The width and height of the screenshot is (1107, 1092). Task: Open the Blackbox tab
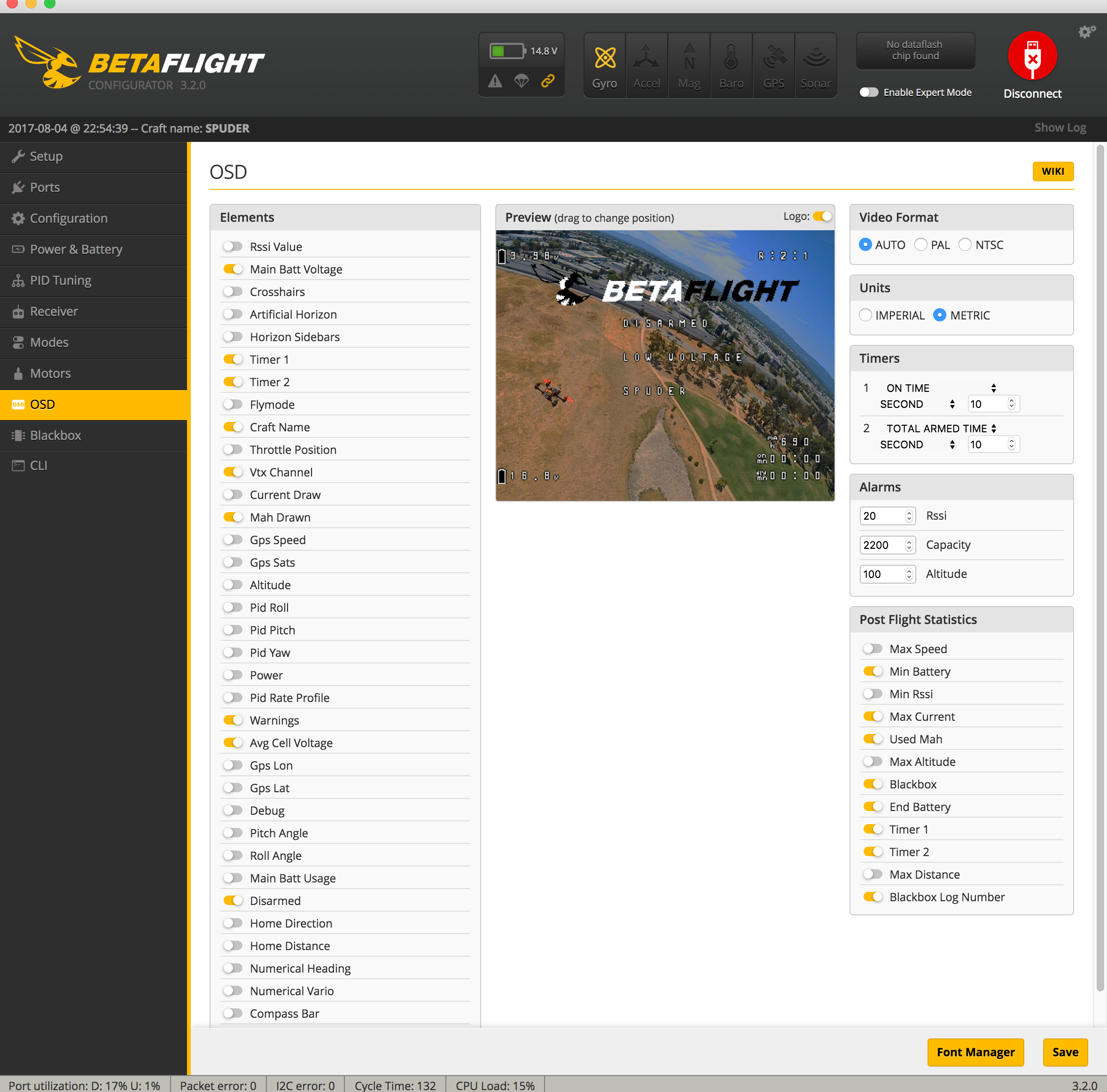click(55, 435)
